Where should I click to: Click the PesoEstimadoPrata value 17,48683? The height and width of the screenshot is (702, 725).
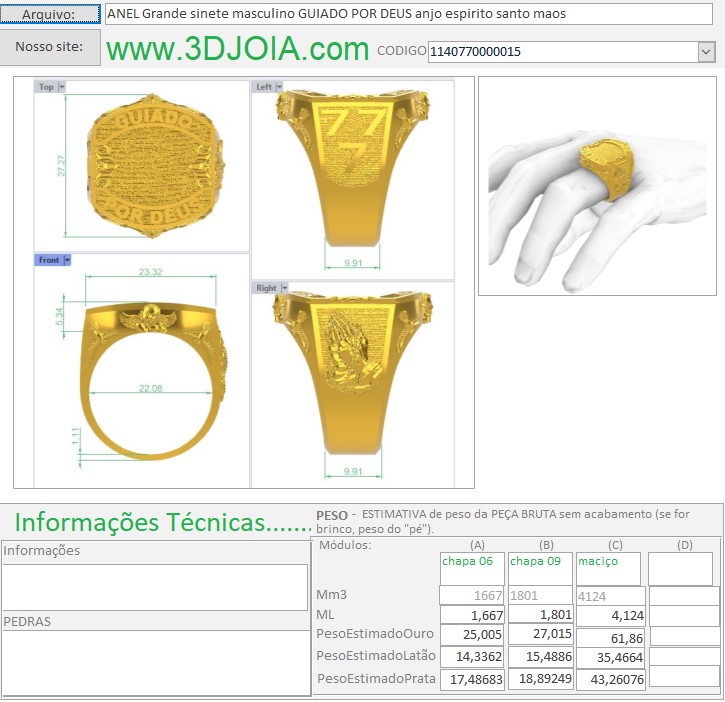coord(472,679)
